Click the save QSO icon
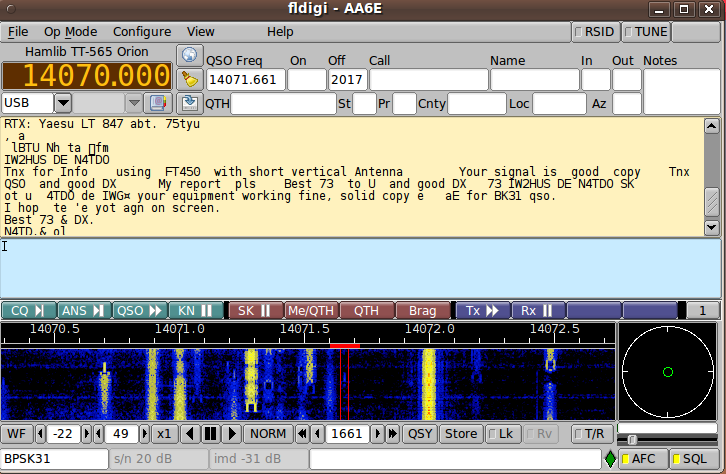Viewport: 726px width, 474px height. coord(189,103)
